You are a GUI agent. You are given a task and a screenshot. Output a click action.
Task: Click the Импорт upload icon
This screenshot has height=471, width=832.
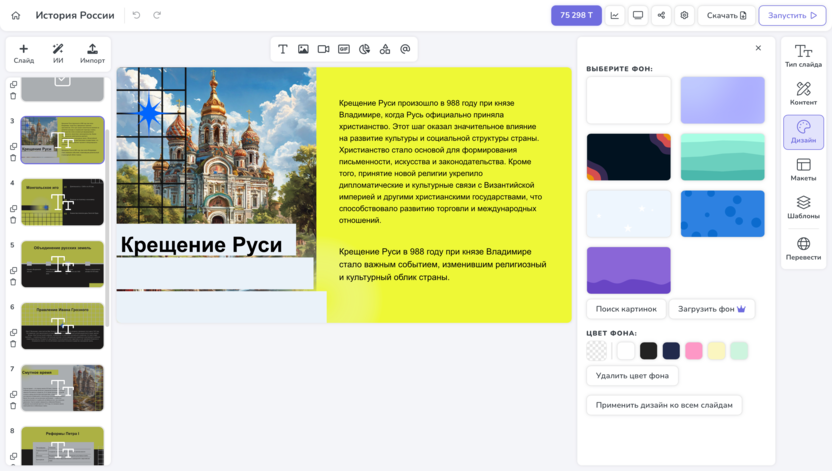92,54
